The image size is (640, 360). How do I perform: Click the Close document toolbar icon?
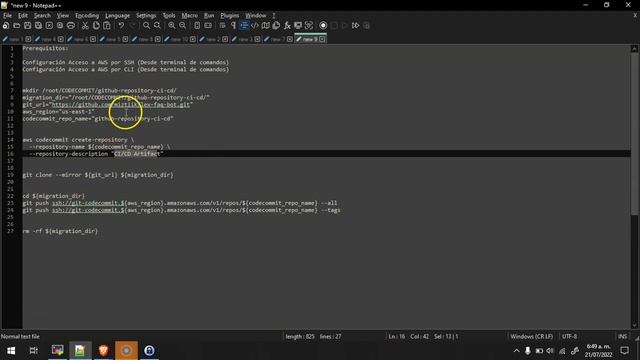pyautogui.click(x=49, y=25)
